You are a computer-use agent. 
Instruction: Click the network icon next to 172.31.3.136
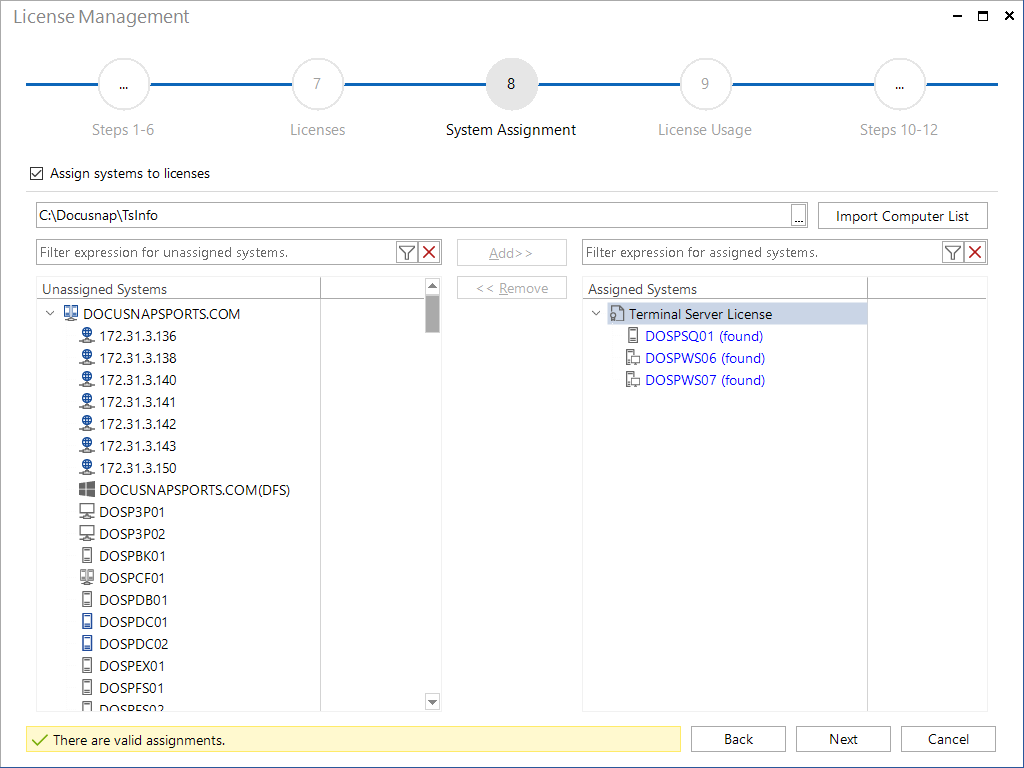(87, 335)
